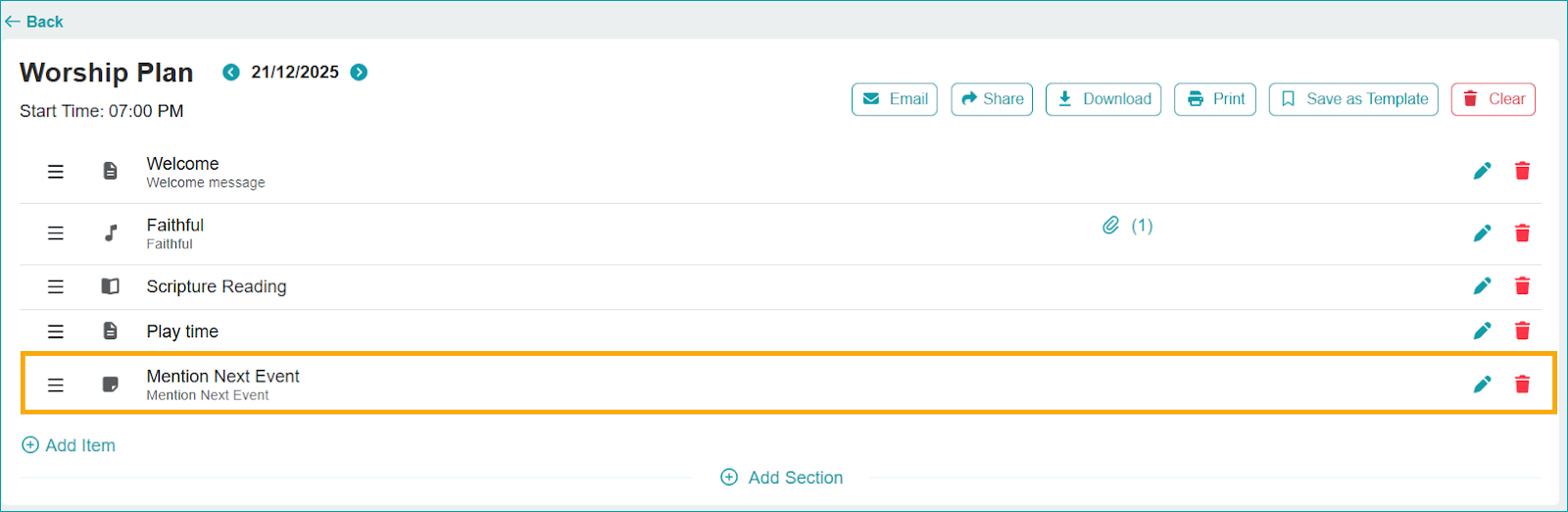This screenshot has height=512, width=1568.
Task: Save plan as Template
Action: 1353,99
